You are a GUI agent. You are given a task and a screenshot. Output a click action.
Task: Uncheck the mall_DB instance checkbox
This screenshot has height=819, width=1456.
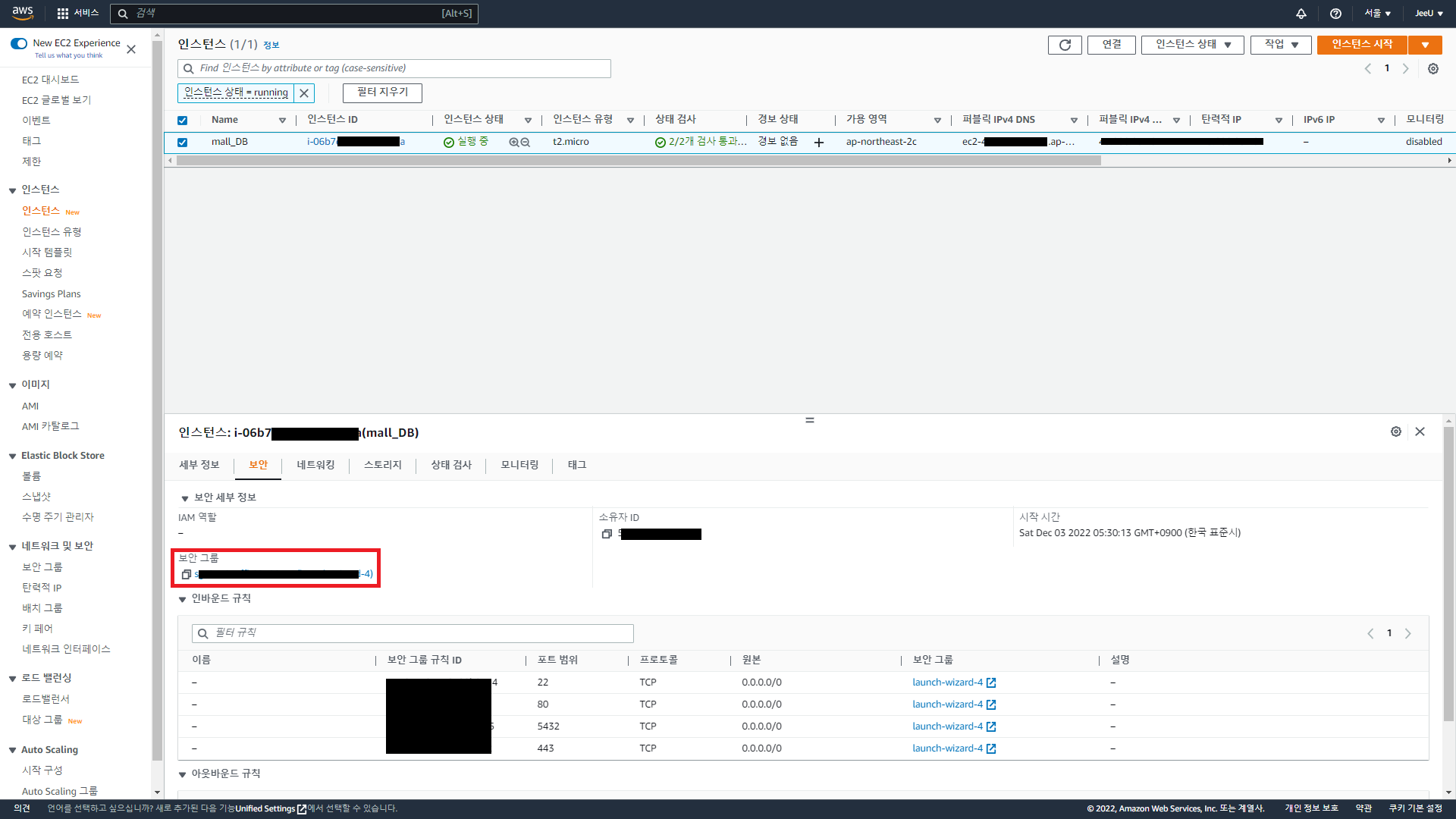182,143
